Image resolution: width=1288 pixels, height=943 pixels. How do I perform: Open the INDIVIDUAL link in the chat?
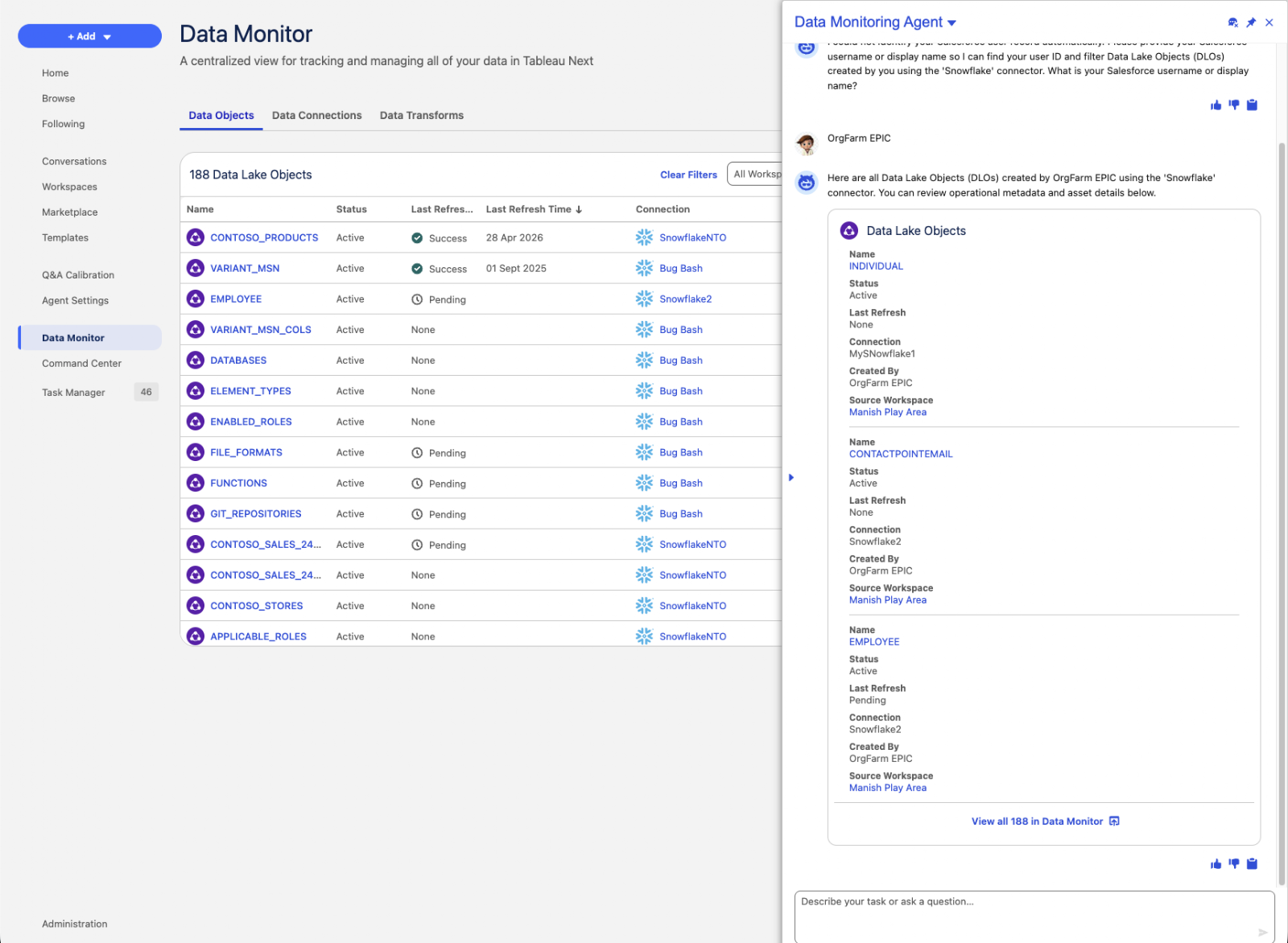[x=876, y=266]
